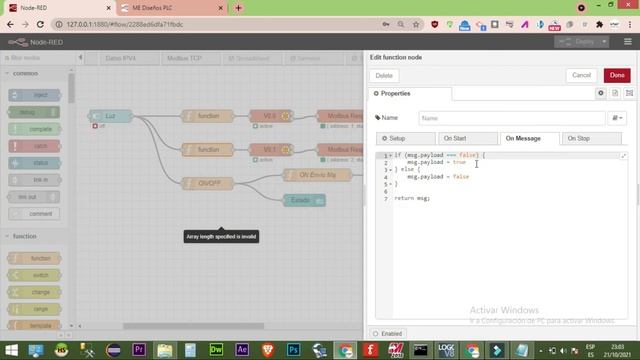Viewport: 640px width, 360px height.
Task: Pick the complete node in palette
Action: coord(34,129)
